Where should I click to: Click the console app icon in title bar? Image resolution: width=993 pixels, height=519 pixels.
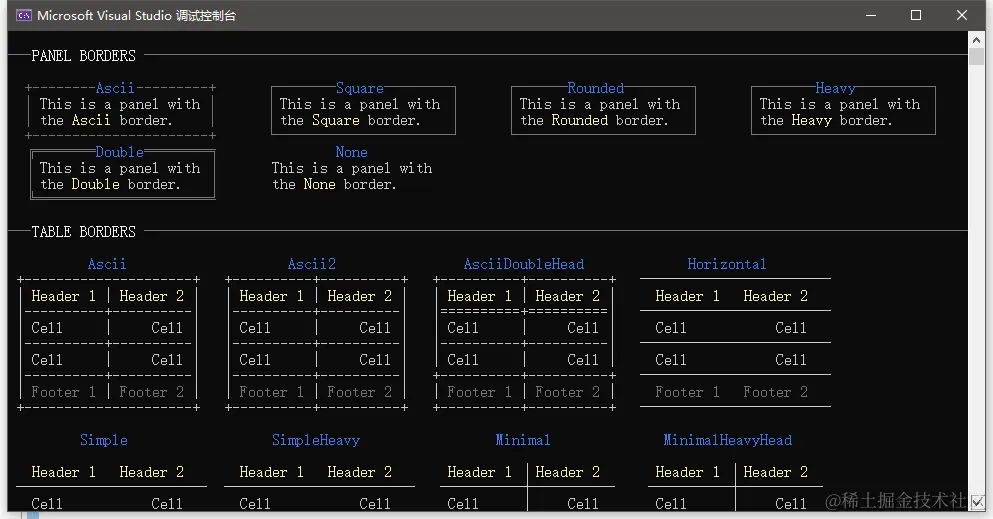point(24,15)
